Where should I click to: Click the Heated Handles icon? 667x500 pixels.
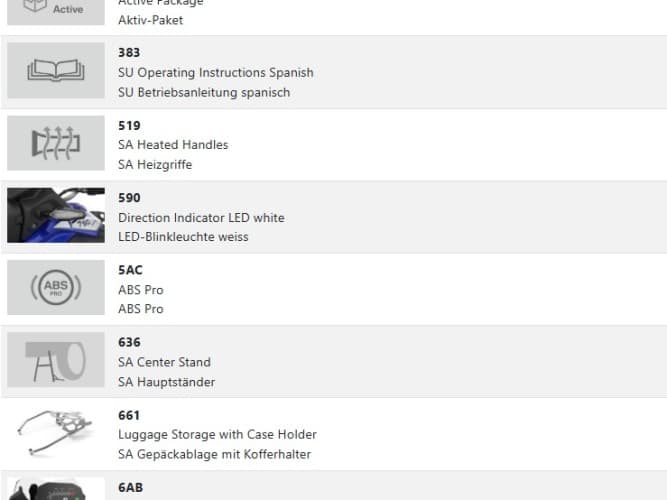point(56,143)
